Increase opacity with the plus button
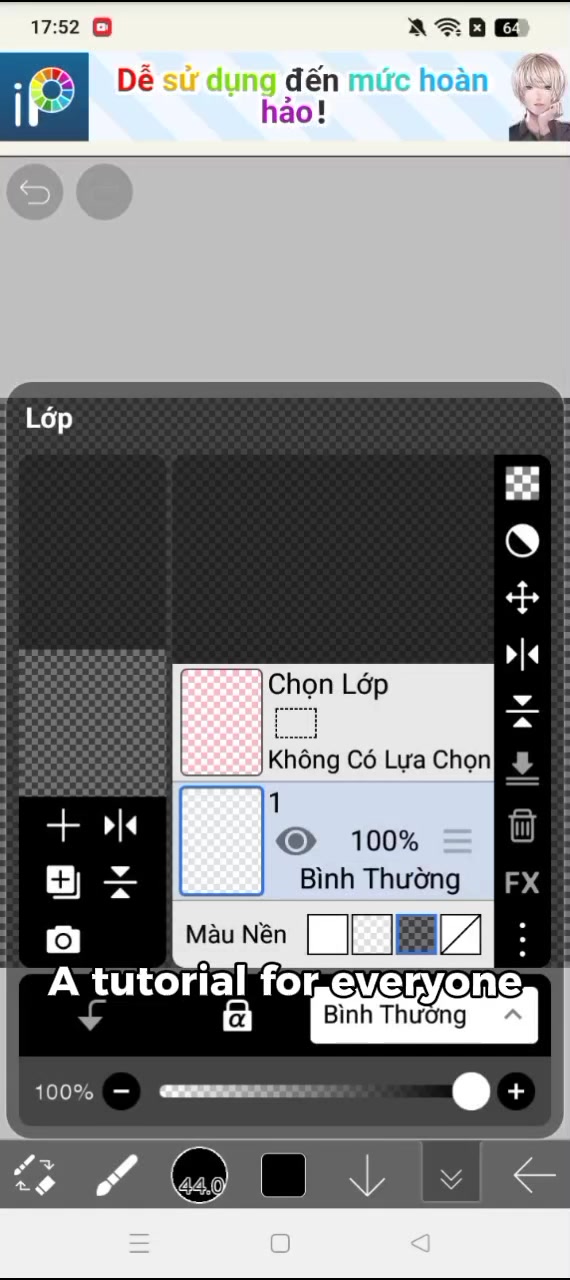 point(516,1092)
